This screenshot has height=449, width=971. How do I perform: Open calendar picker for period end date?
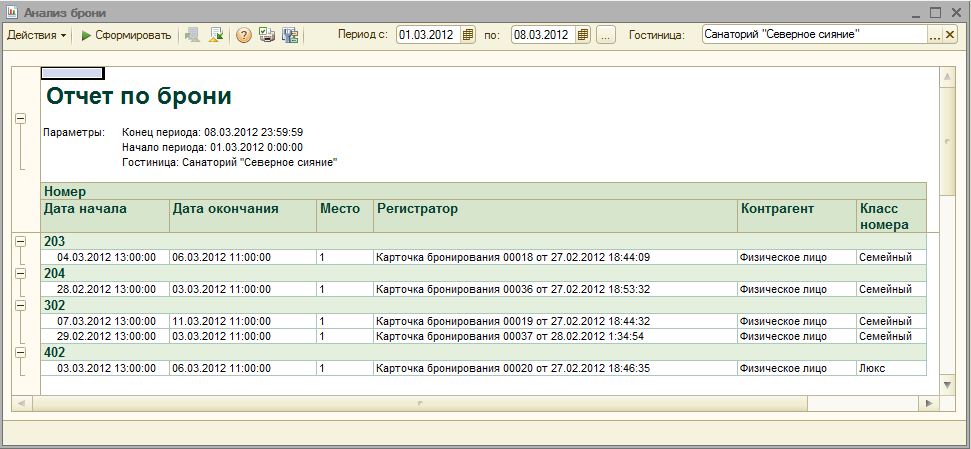pyautogui.click(x=583, y=35)
